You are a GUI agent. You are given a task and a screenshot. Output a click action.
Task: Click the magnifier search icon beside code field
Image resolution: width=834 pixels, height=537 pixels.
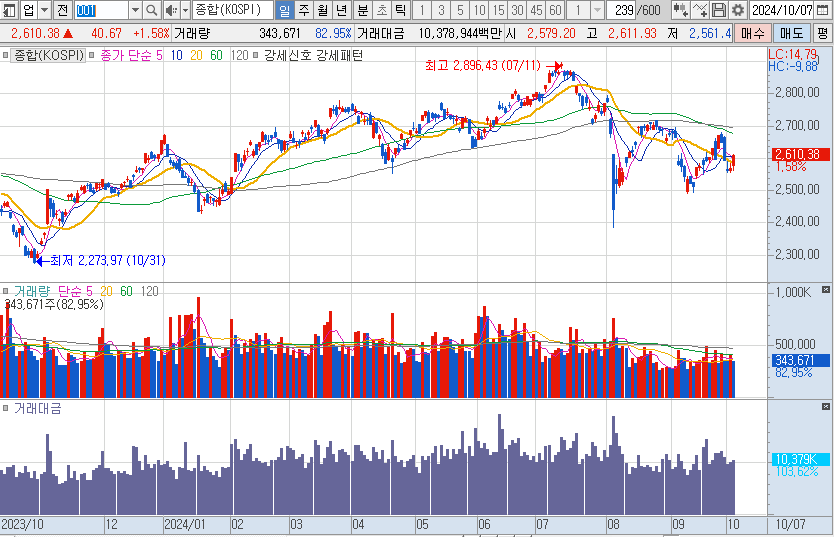tap(152, 10)
